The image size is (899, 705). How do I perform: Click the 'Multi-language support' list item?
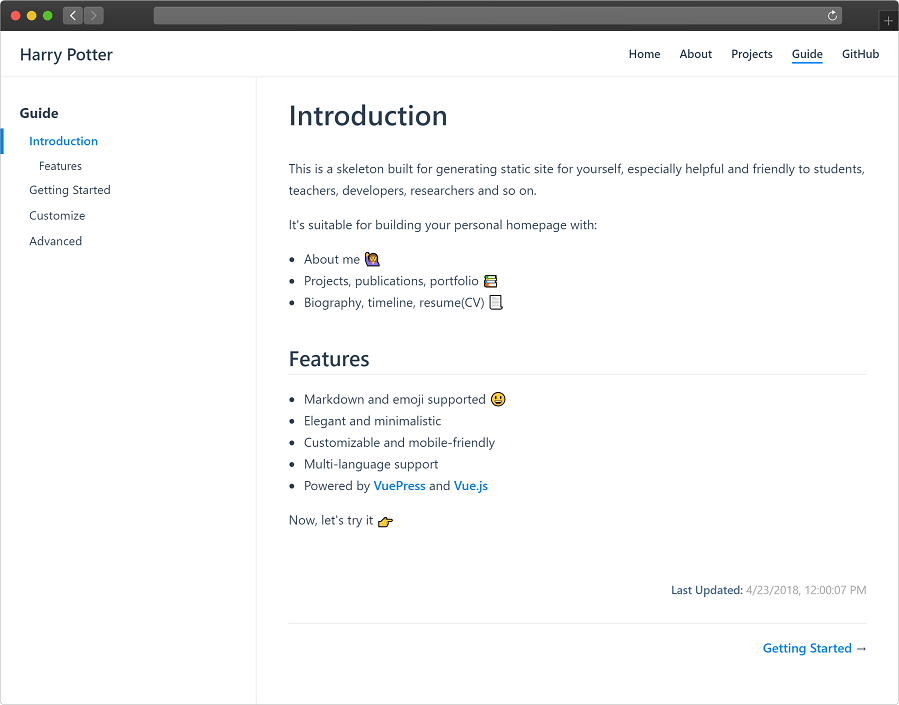click(371, 464)
